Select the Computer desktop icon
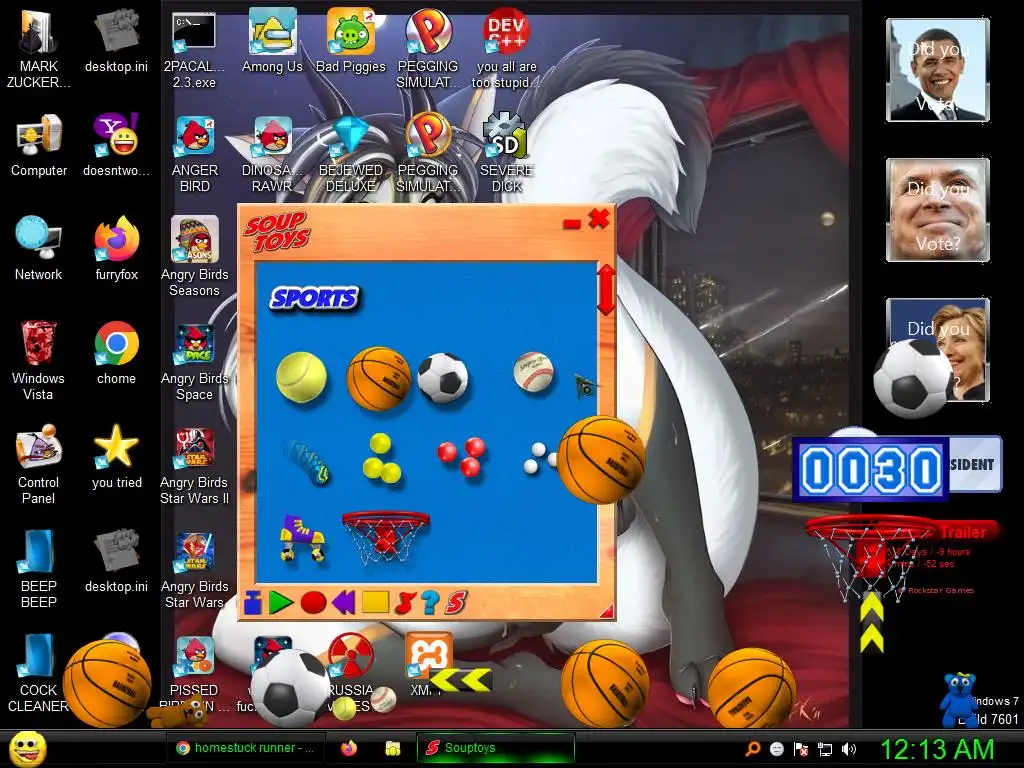Screen dimensions: 1024x768 pyautogui.click(x=39, y=145)
